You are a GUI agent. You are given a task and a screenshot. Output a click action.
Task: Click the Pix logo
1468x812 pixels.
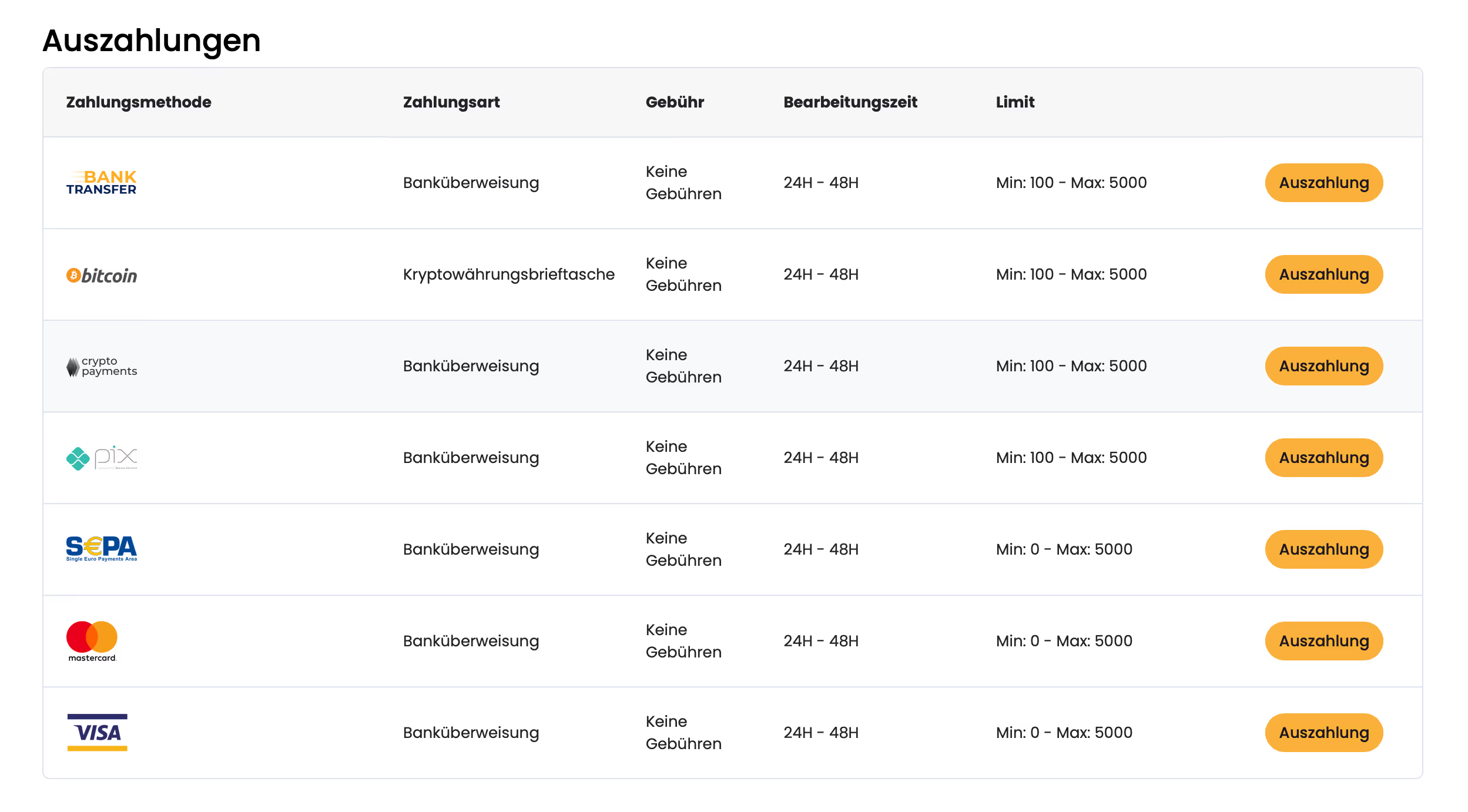tap(102, 458)
